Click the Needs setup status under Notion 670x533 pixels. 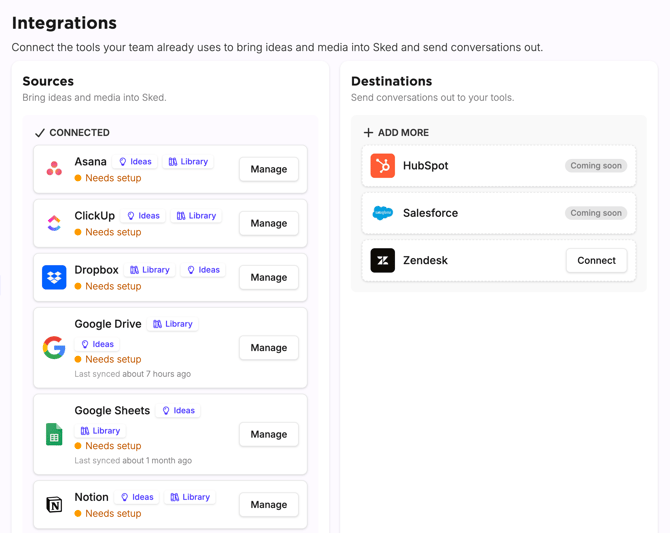tap(108, 513)
